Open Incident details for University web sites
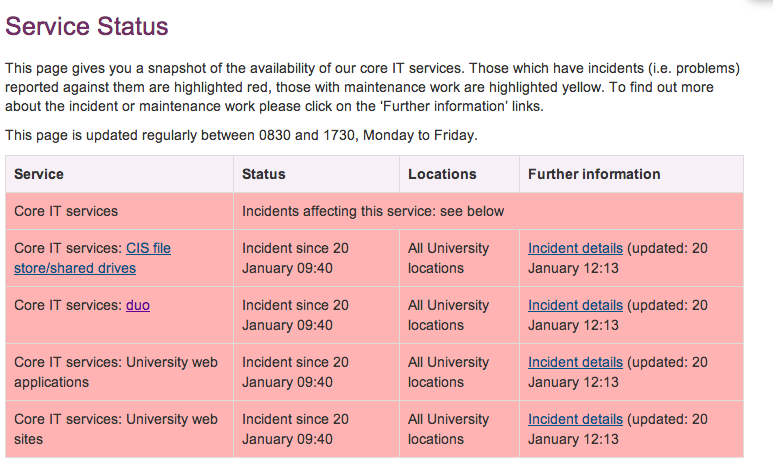This screenshot has width=773, height=472. coord(575,419)
